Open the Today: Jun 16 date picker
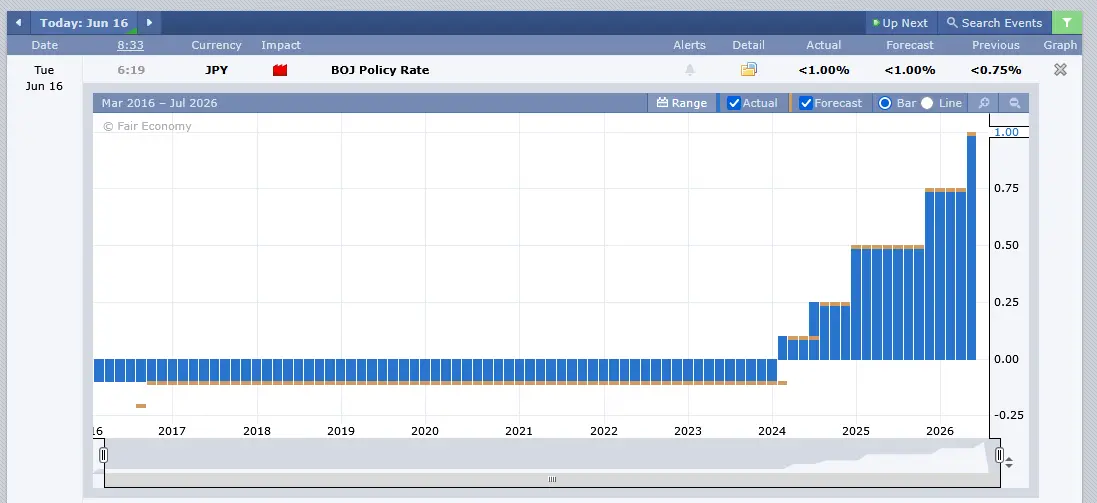The height and width of the screenshot is (503, 1097). pos(84,22)
